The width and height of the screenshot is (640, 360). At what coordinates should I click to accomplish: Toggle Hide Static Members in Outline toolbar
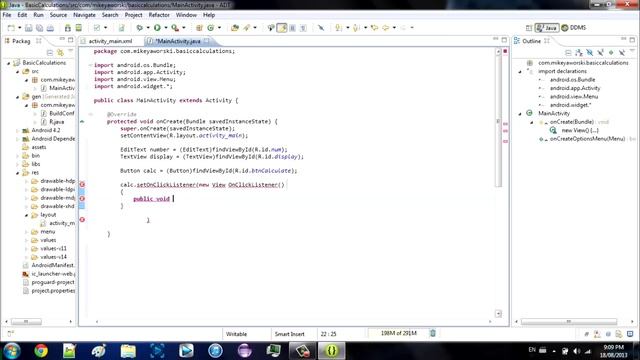(600, 53)
